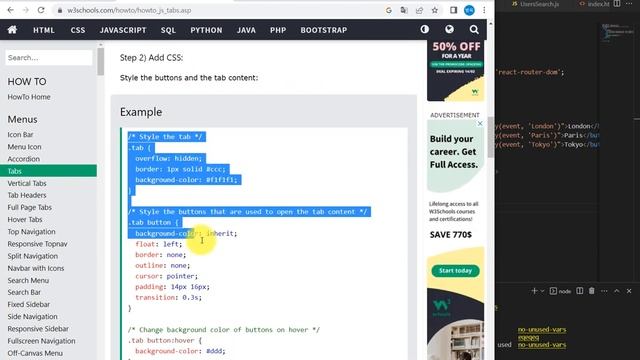Screen dimensions: 640x360
Task: Open Chrome three-dot menu
Action: (484, 10)
